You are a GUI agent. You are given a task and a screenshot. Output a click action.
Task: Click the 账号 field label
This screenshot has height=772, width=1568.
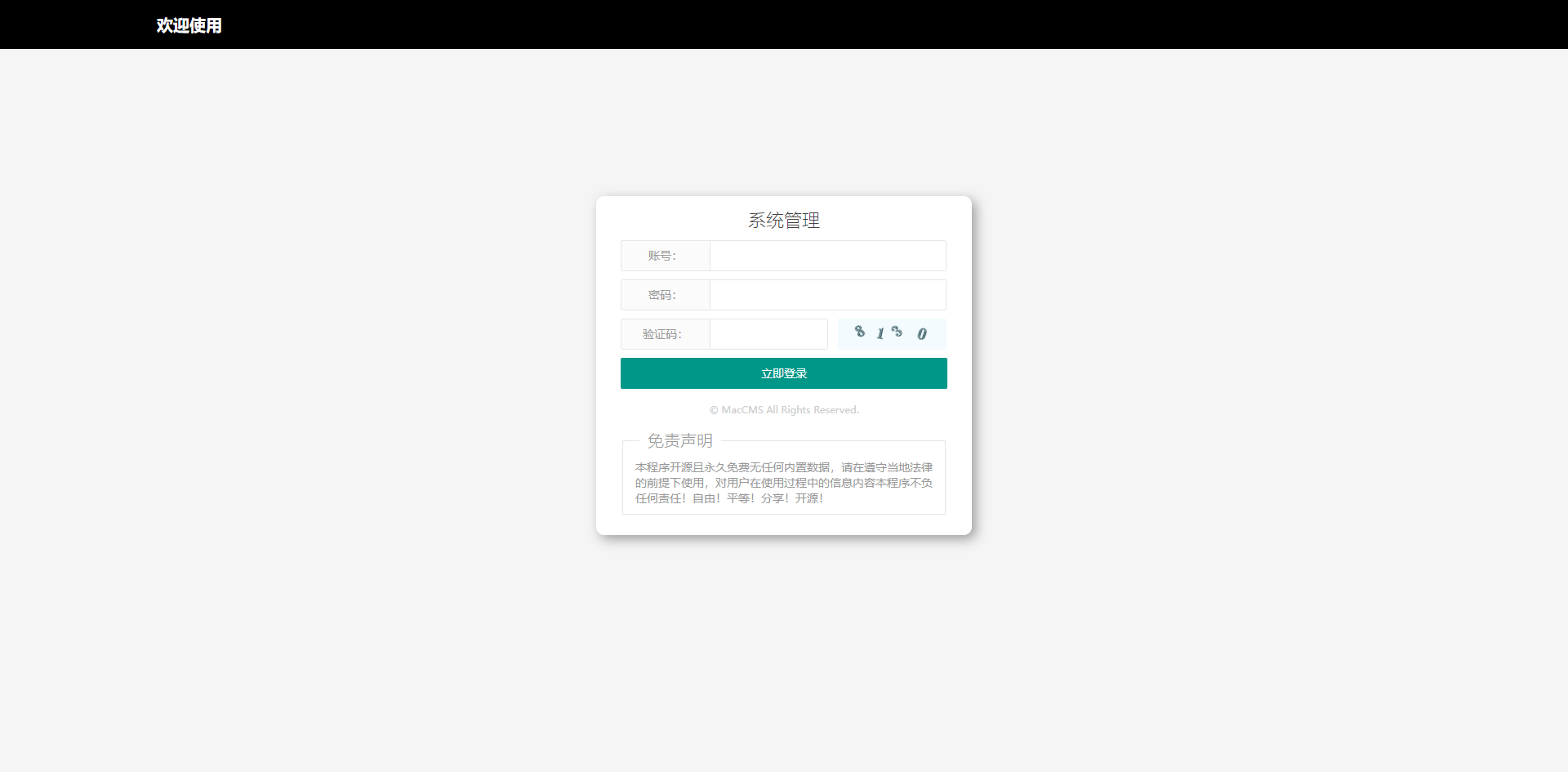coord(665,255)
